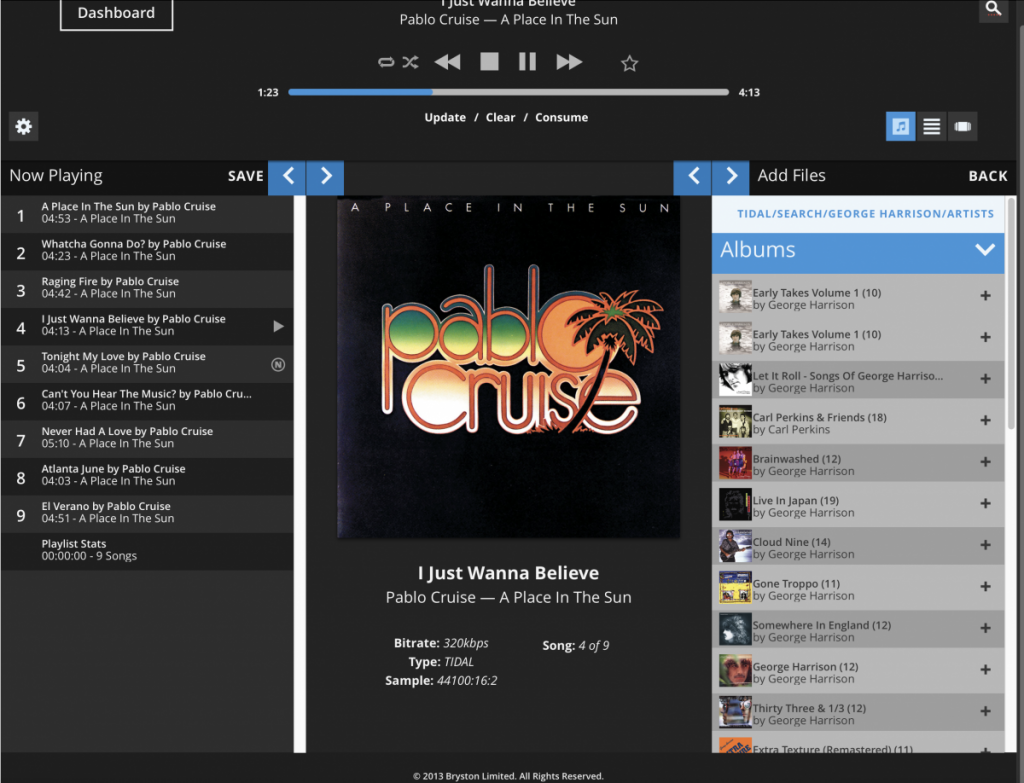This screenshot has height=783, width=1024.
Task: Click Now Playing panel scrollbar strip
Action: tap(300, 473)
